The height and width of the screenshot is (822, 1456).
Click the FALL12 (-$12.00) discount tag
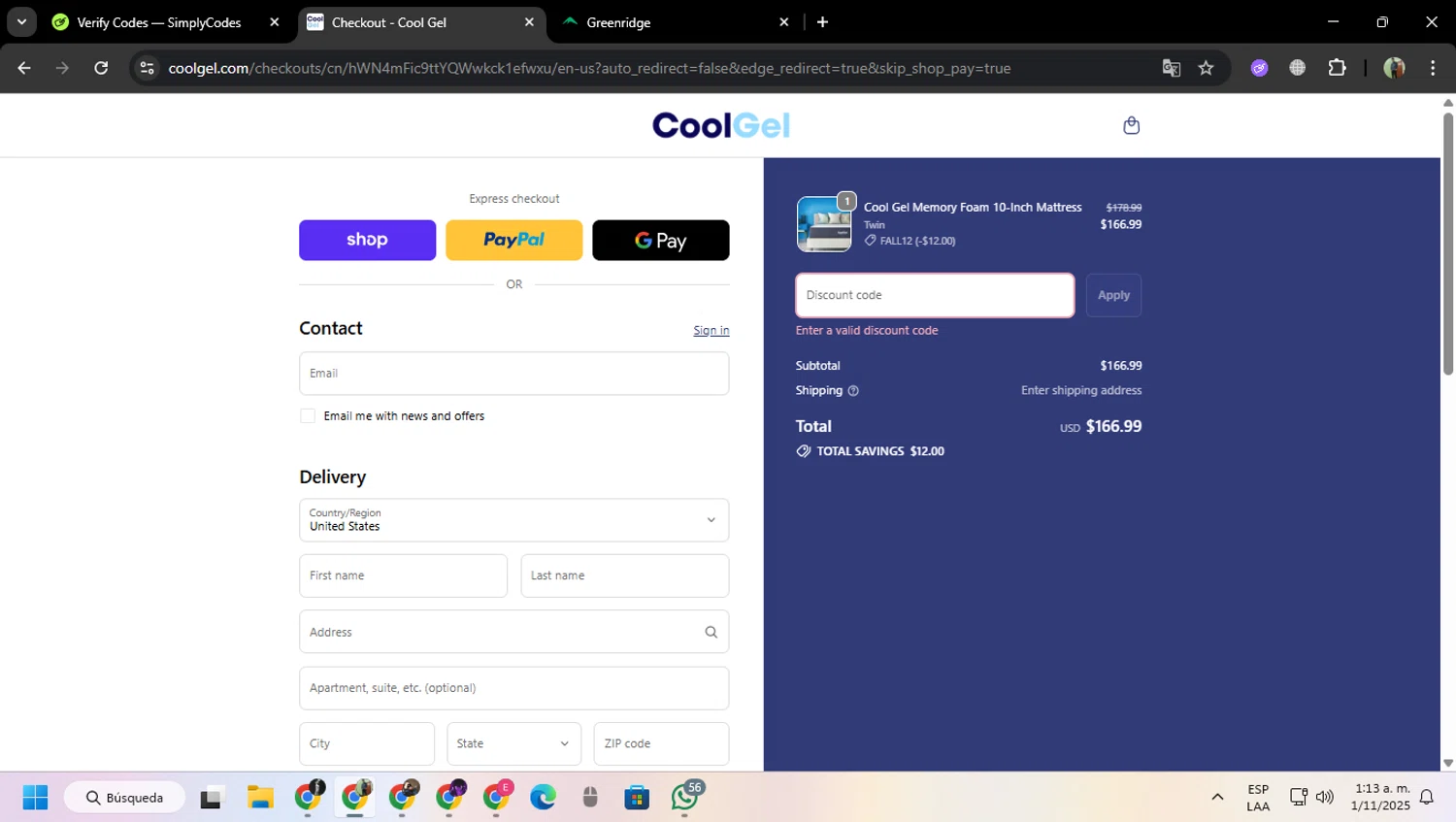click(910, 241)
